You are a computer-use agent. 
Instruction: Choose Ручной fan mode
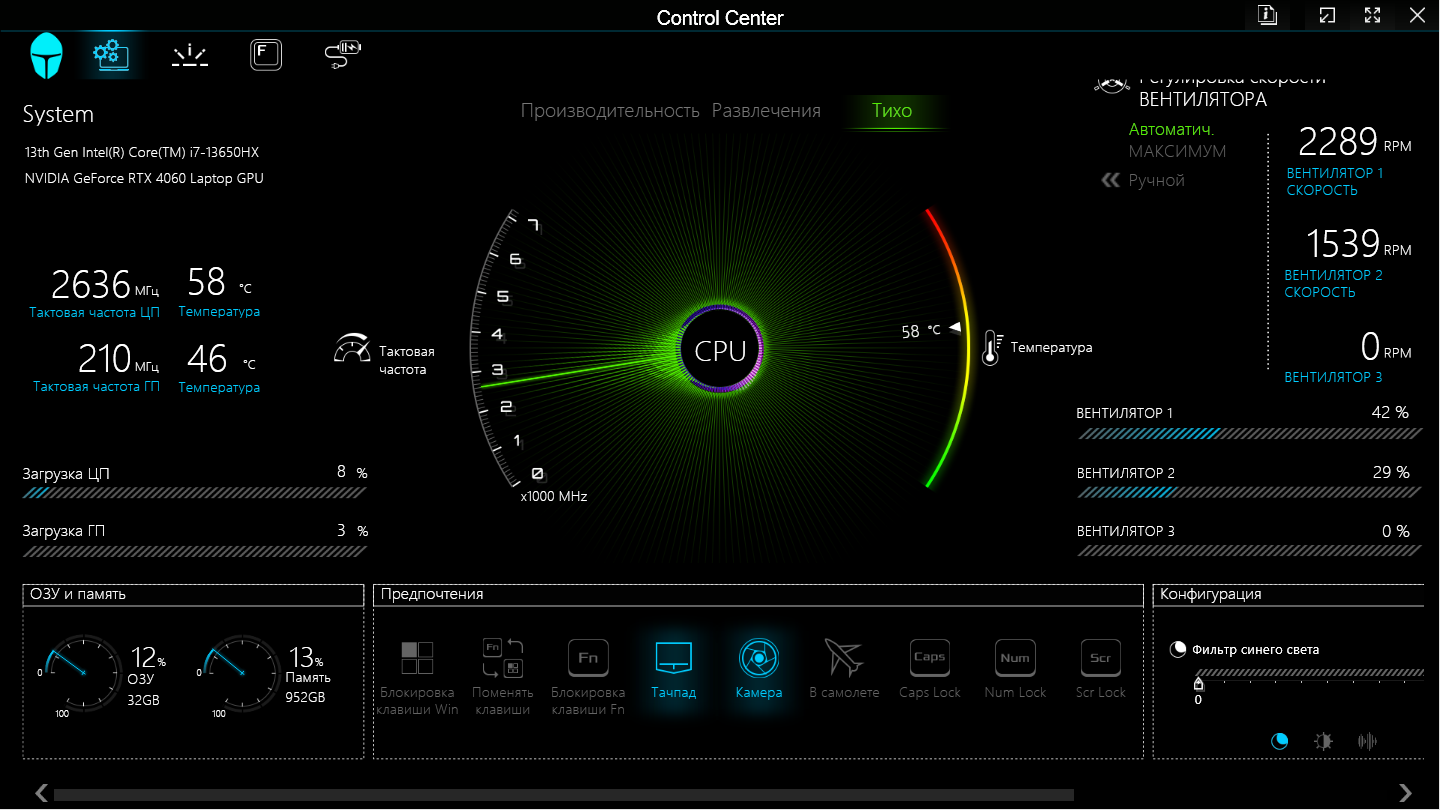(x=1156, y=180)
